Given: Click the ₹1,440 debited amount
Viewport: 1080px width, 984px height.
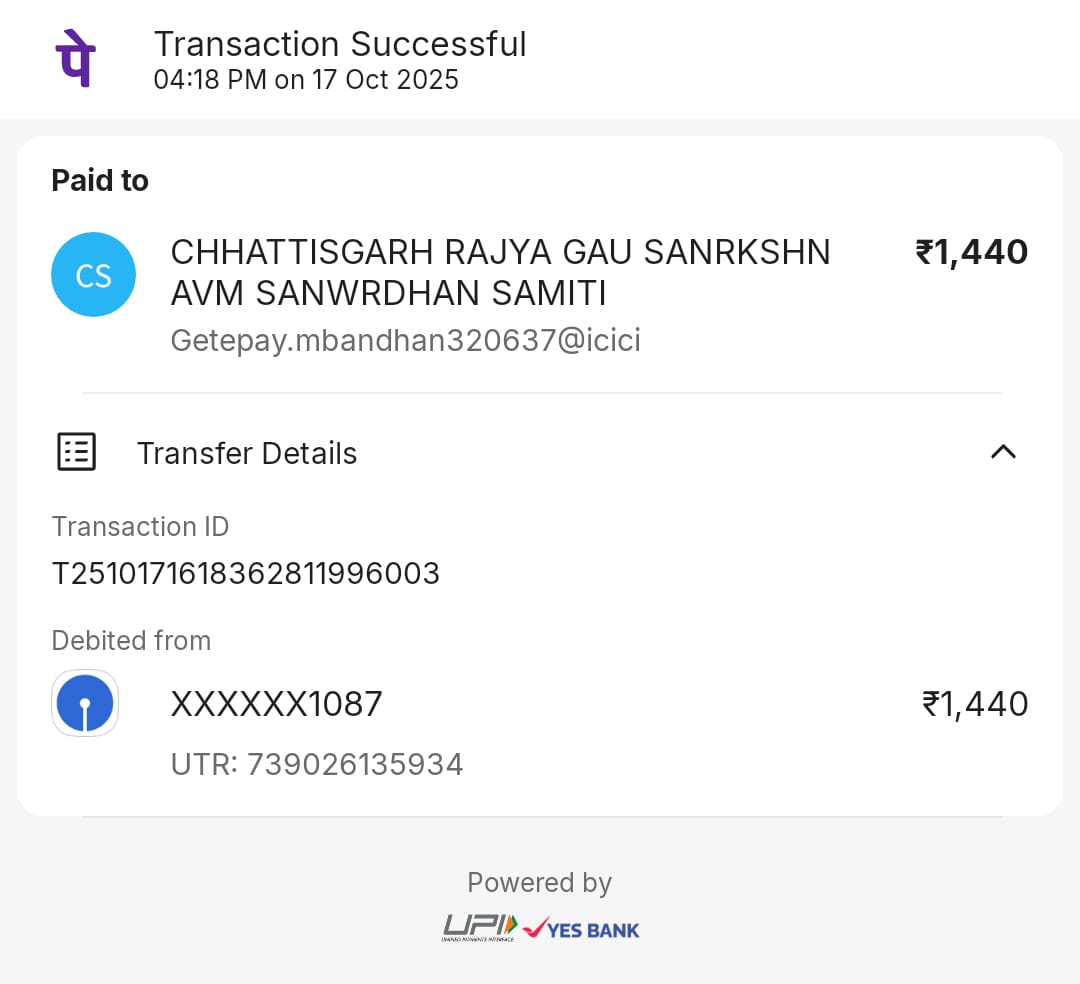Looking at the screenshot, I should pyautogui.click(x=974, y=704).
